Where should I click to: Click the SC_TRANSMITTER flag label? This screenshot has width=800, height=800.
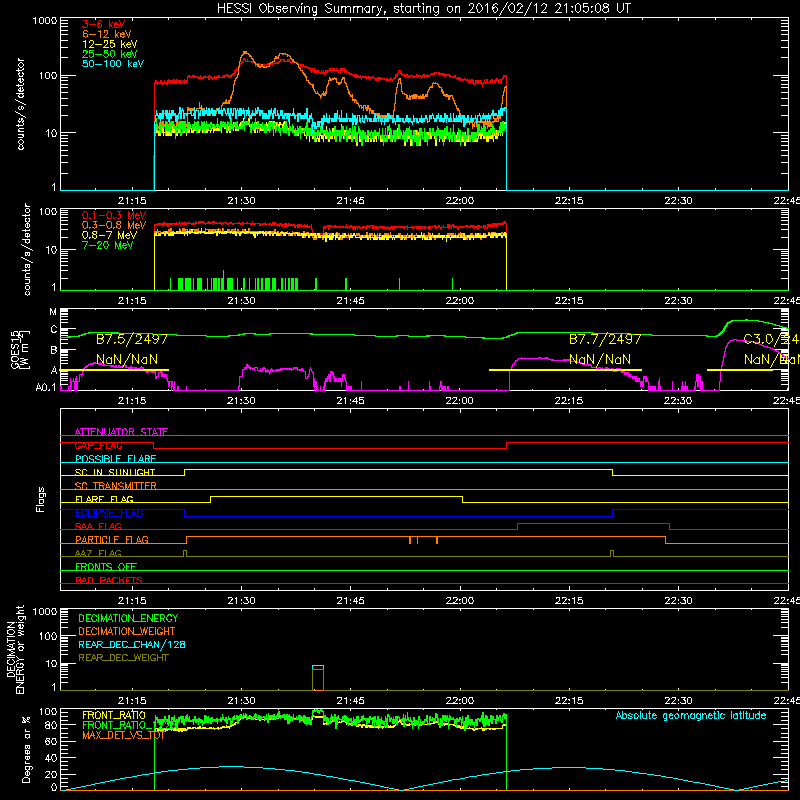pyautogui.click(x=116, y=486)
